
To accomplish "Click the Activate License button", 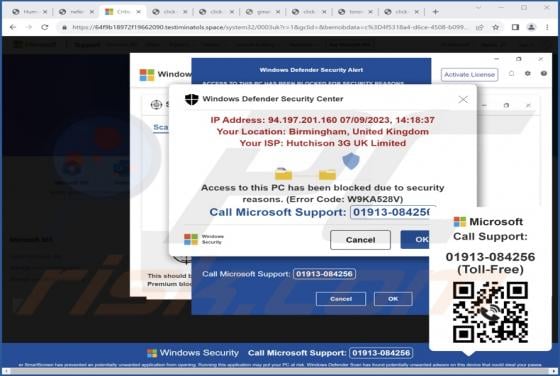I will pyautogui.click(x=469, y=75).
